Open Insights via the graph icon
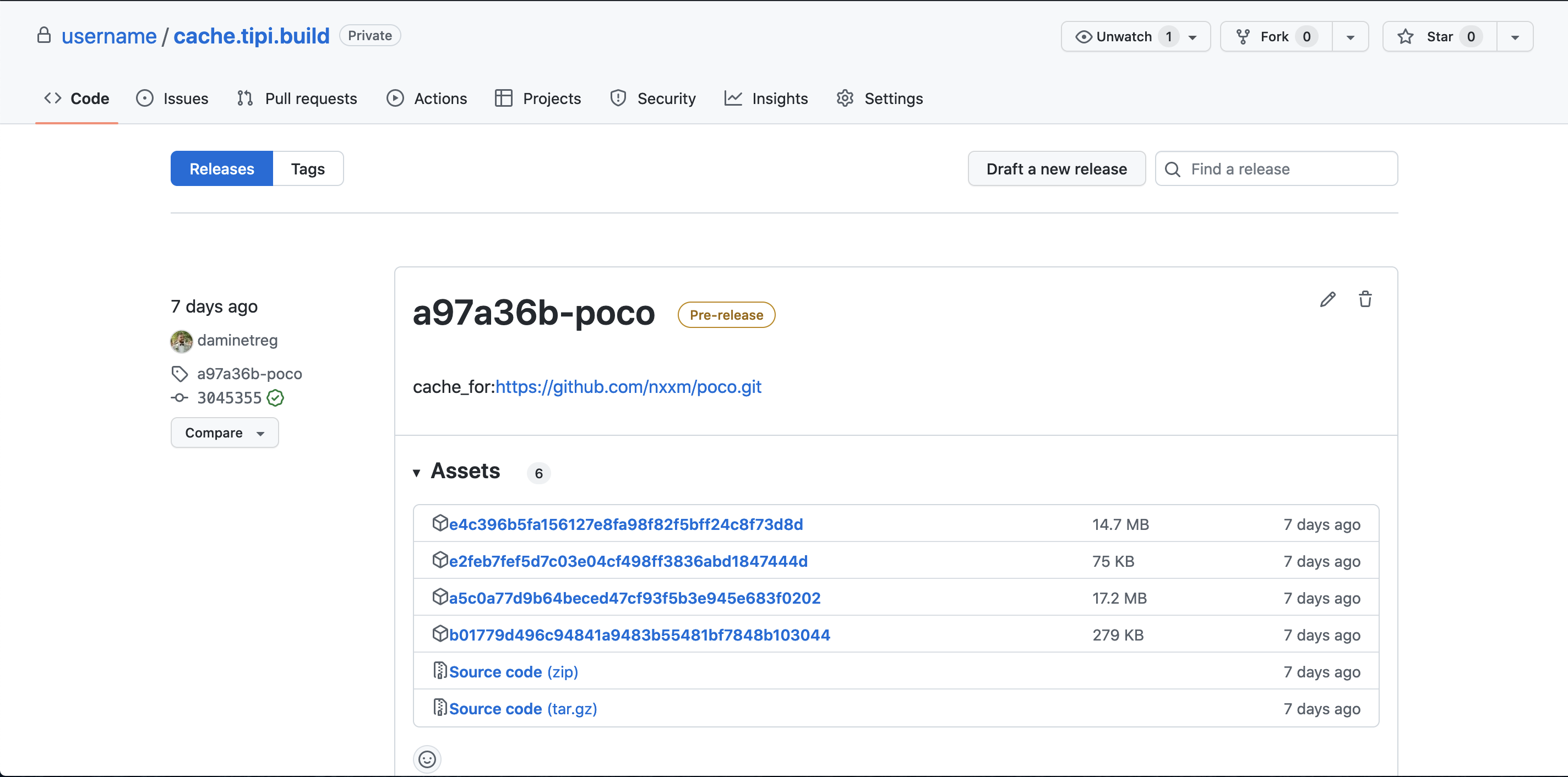 733,98
